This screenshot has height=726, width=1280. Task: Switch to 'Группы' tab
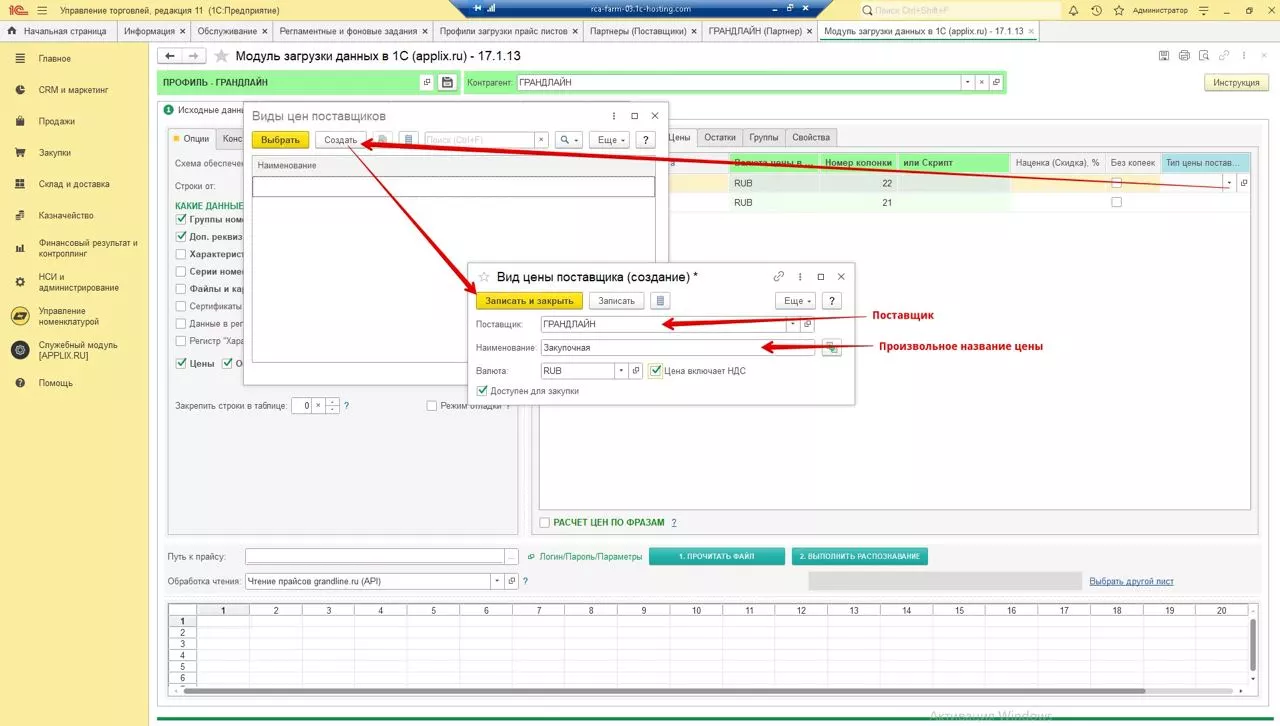coord(764,137)
